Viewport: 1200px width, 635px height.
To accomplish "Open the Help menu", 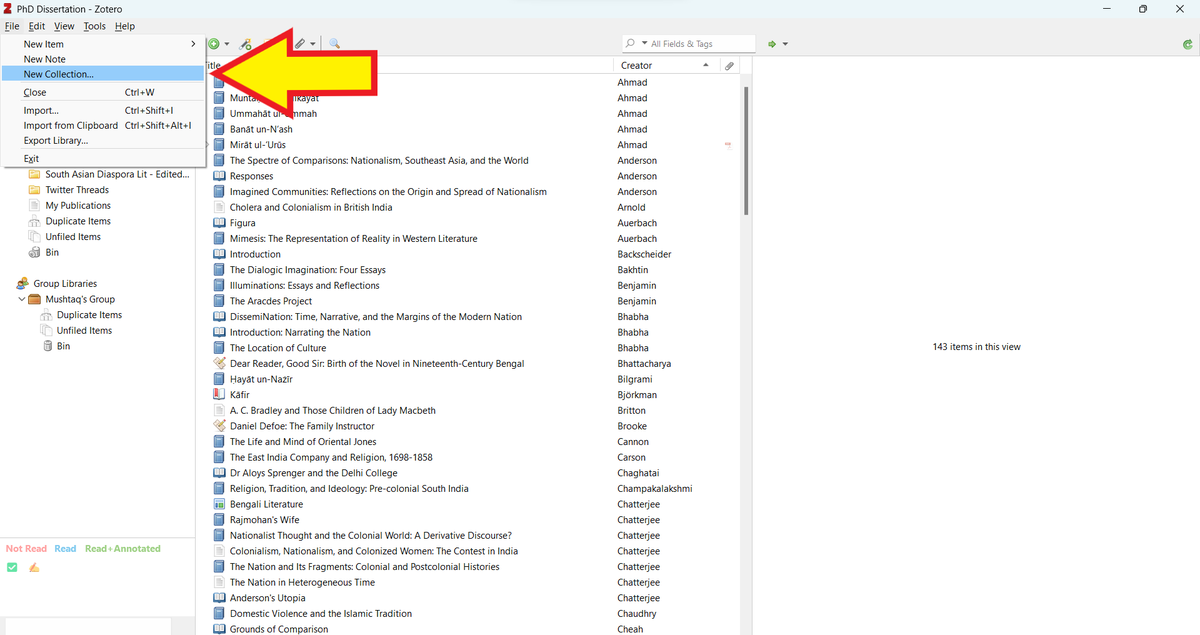I will point(124,26).
